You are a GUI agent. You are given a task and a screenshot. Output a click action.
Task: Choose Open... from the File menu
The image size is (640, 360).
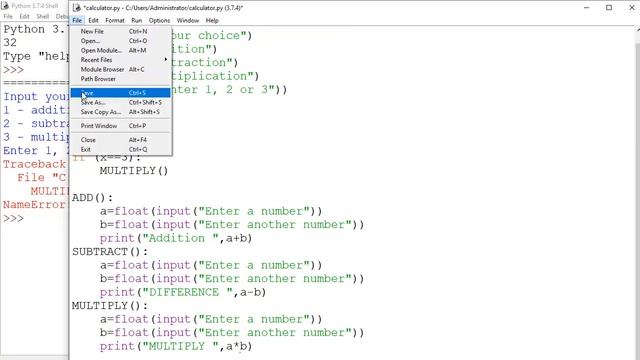click(120, 41)
